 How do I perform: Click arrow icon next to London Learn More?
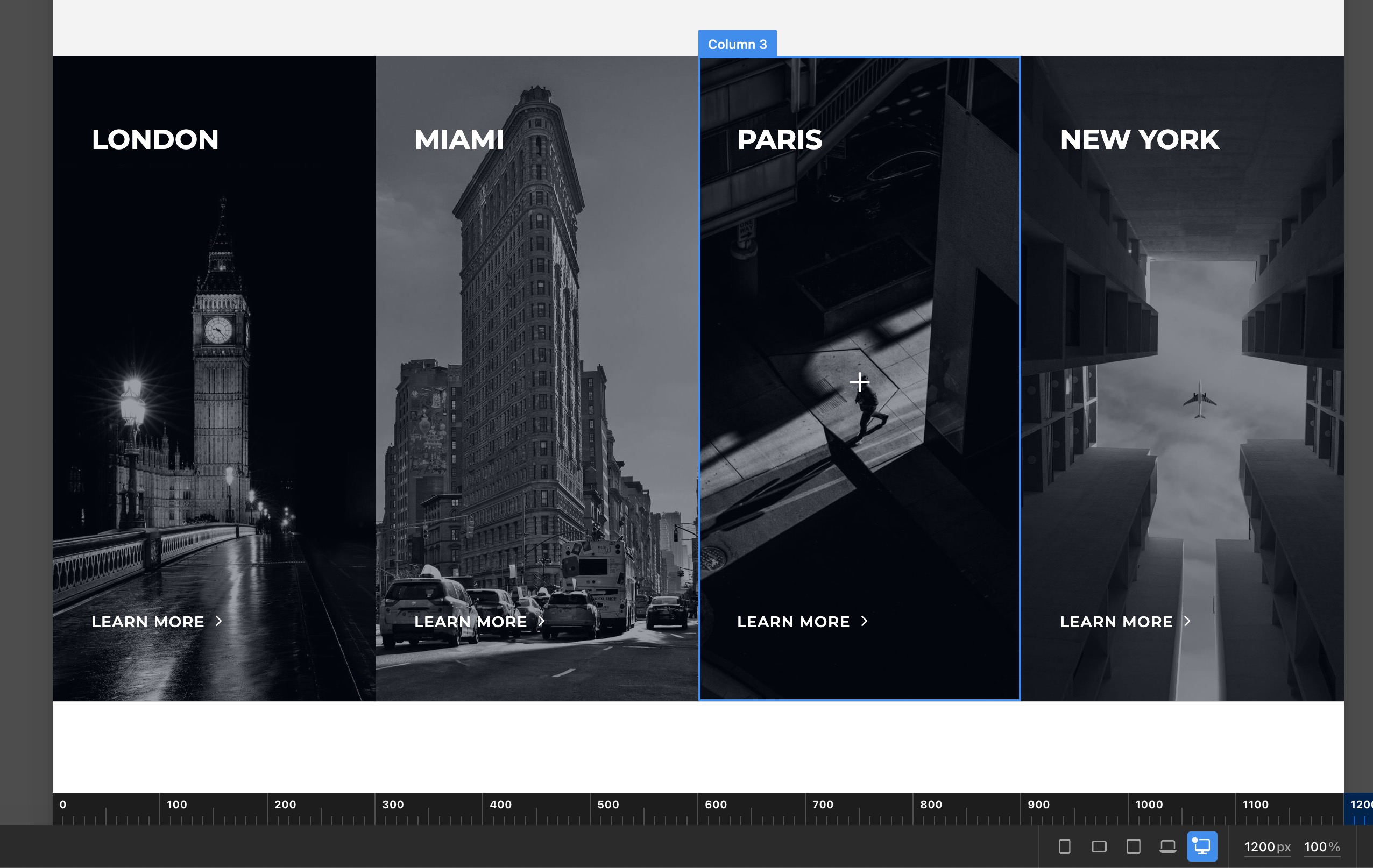pyautogui.click(x=218, y=621)
